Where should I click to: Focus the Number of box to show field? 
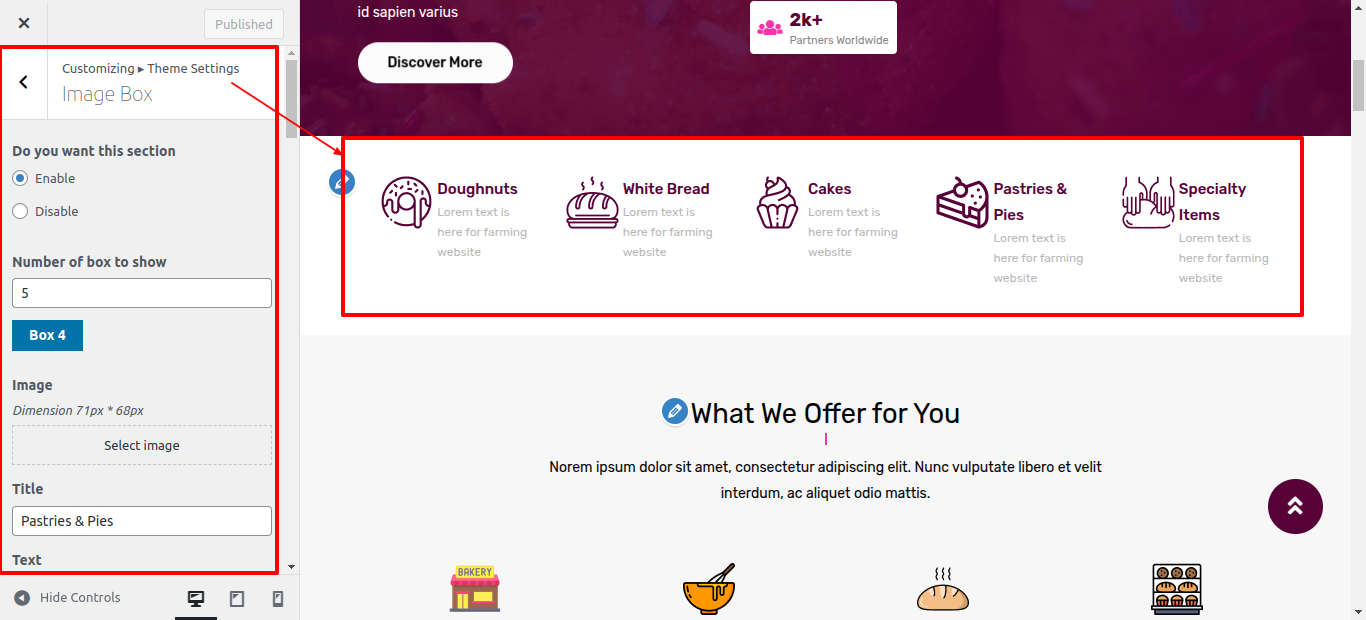coord(142,293)
